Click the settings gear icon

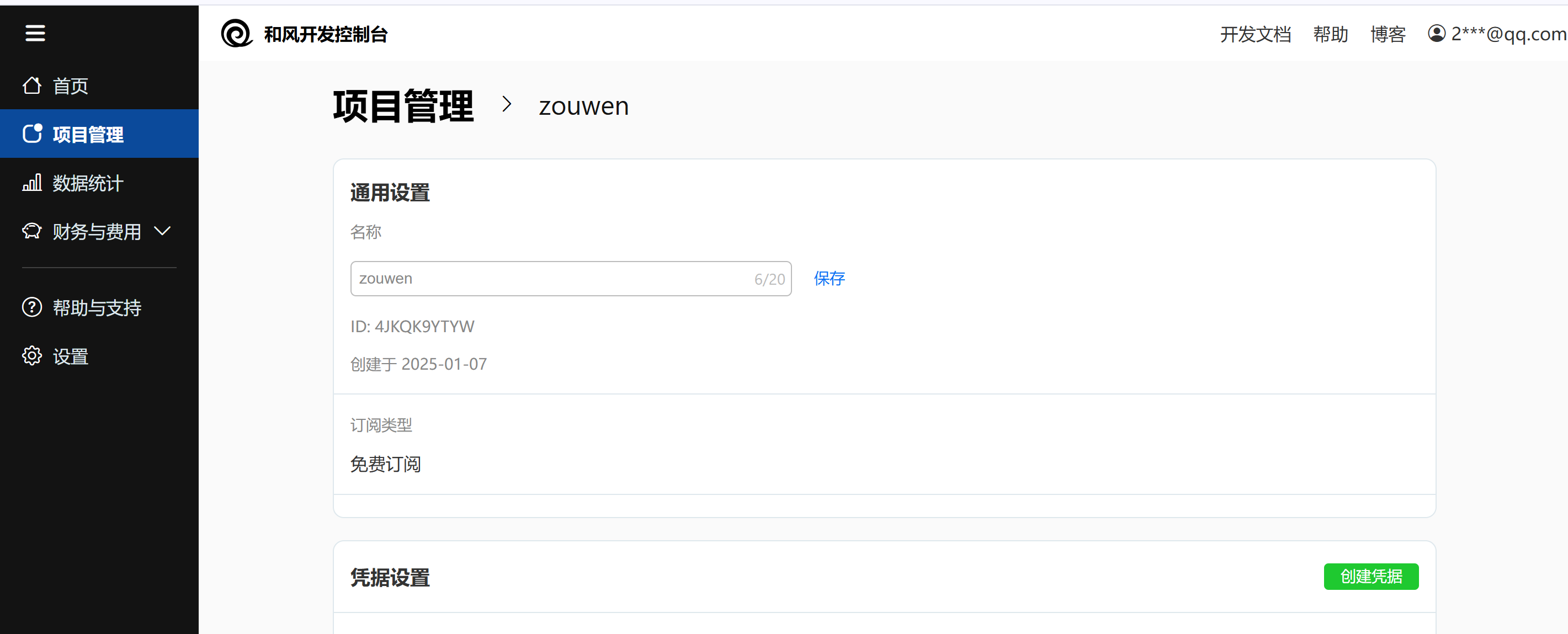tap(31, 356)
